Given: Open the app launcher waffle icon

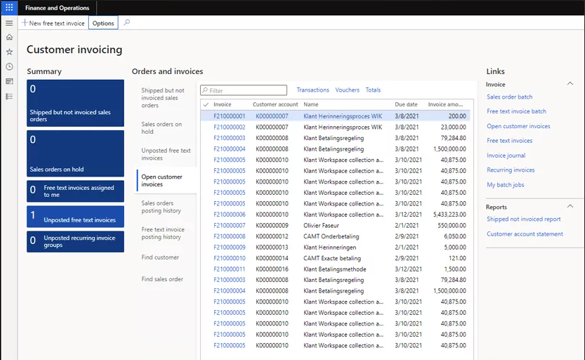Looking at the screenshot, I should 9,7.
